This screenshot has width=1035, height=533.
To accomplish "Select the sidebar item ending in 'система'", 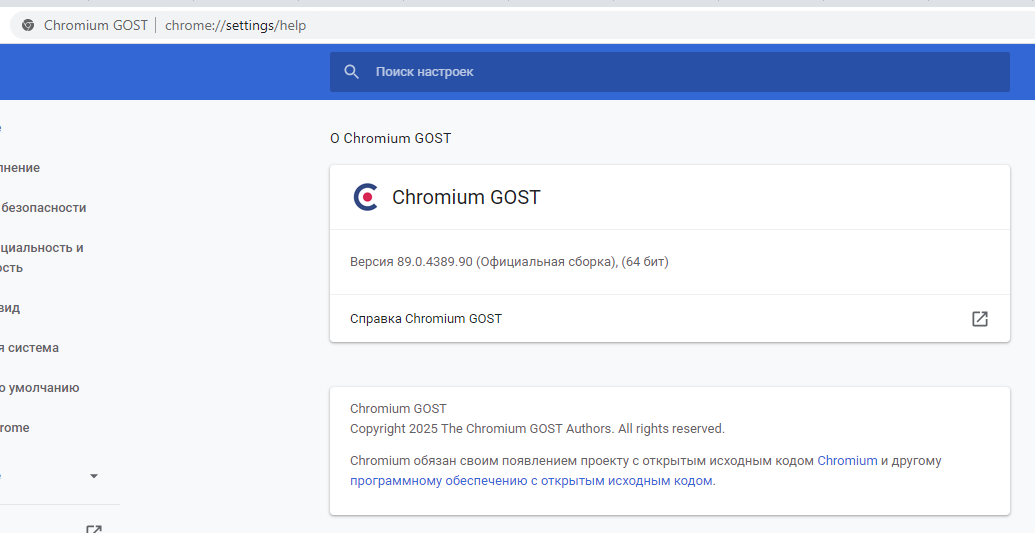I will [30, 347].
